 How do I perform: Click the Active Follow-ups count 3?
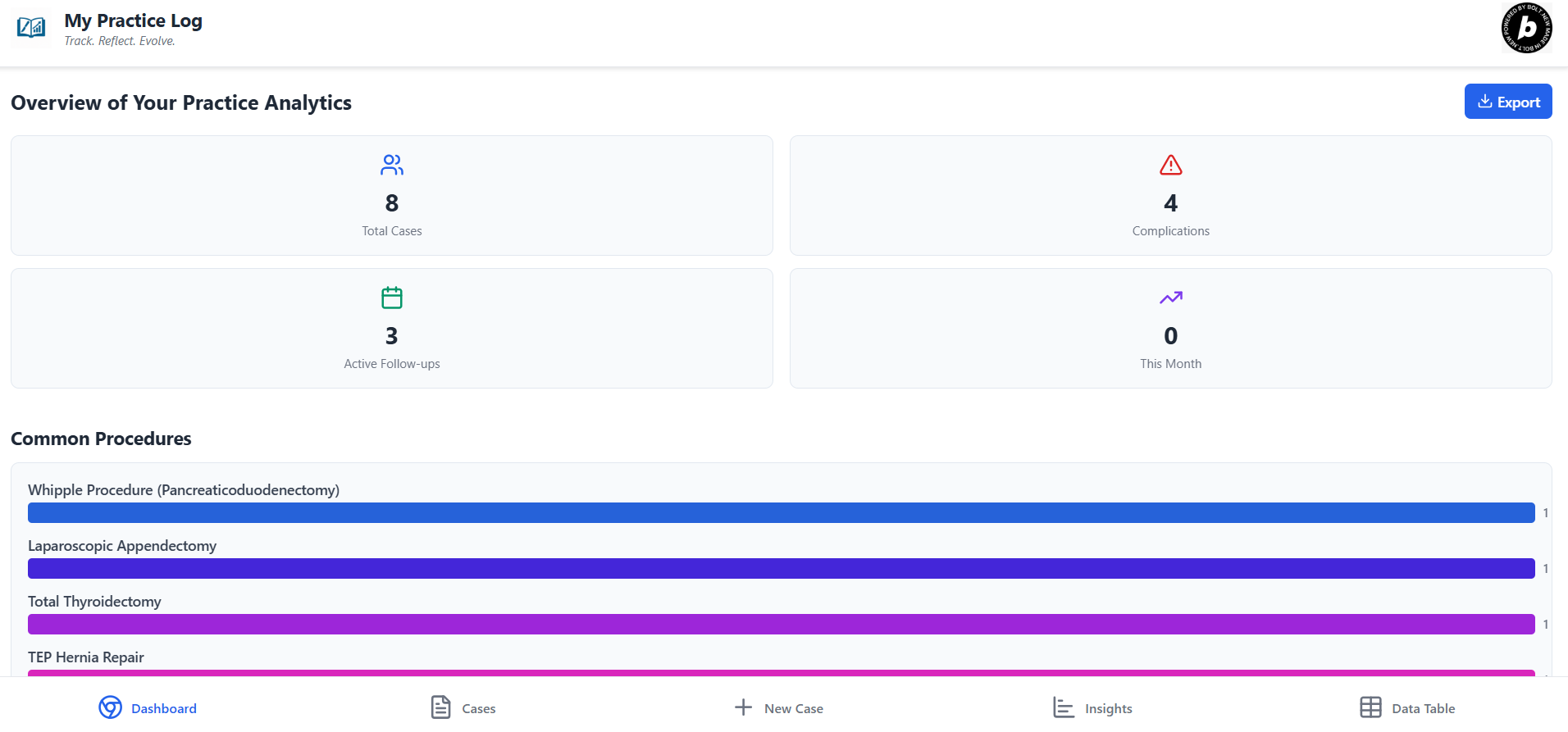(x=392, y=335)
